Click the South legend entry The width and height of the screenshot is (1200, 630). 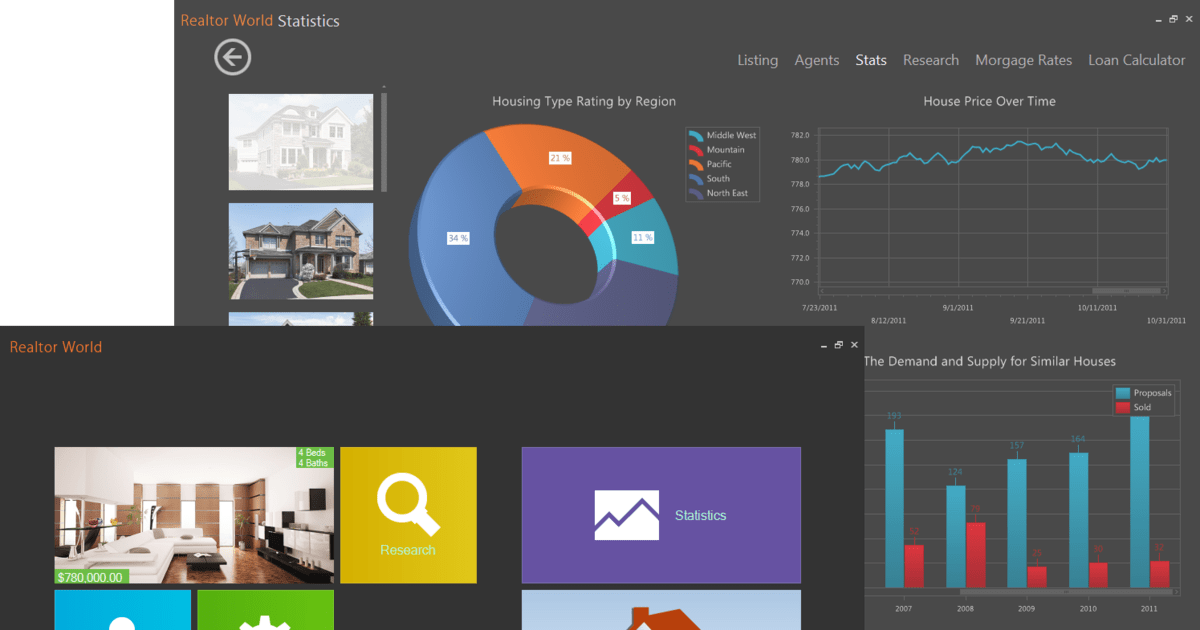pos(710,179)
